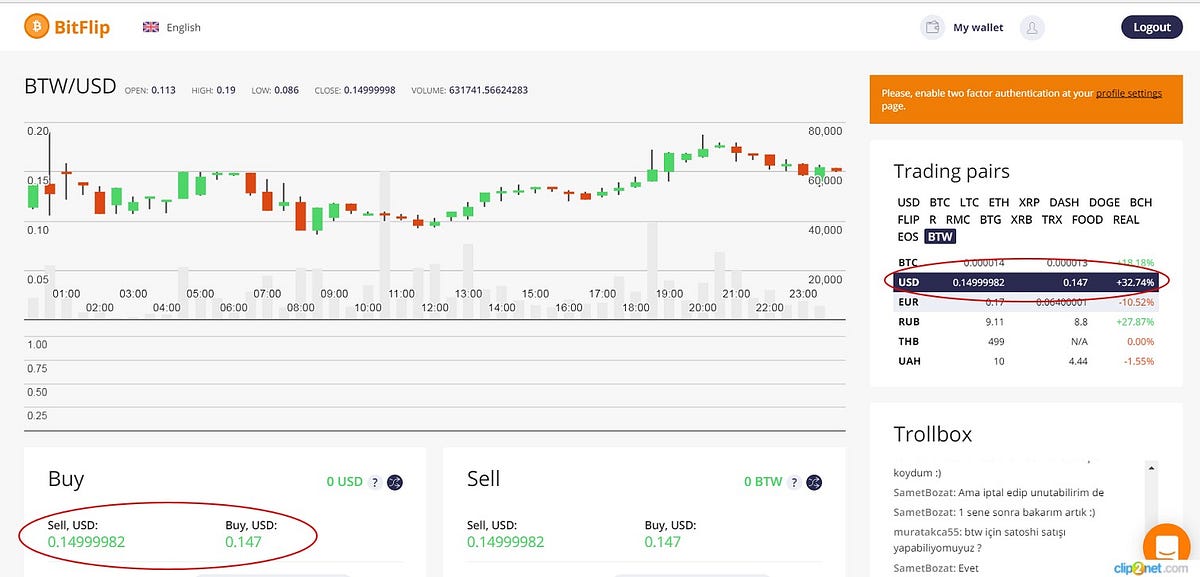Click the 0 USD balance in Buy panel
Image resolution: width=1200 pixels, height=577 pixels.
point(345,482)
